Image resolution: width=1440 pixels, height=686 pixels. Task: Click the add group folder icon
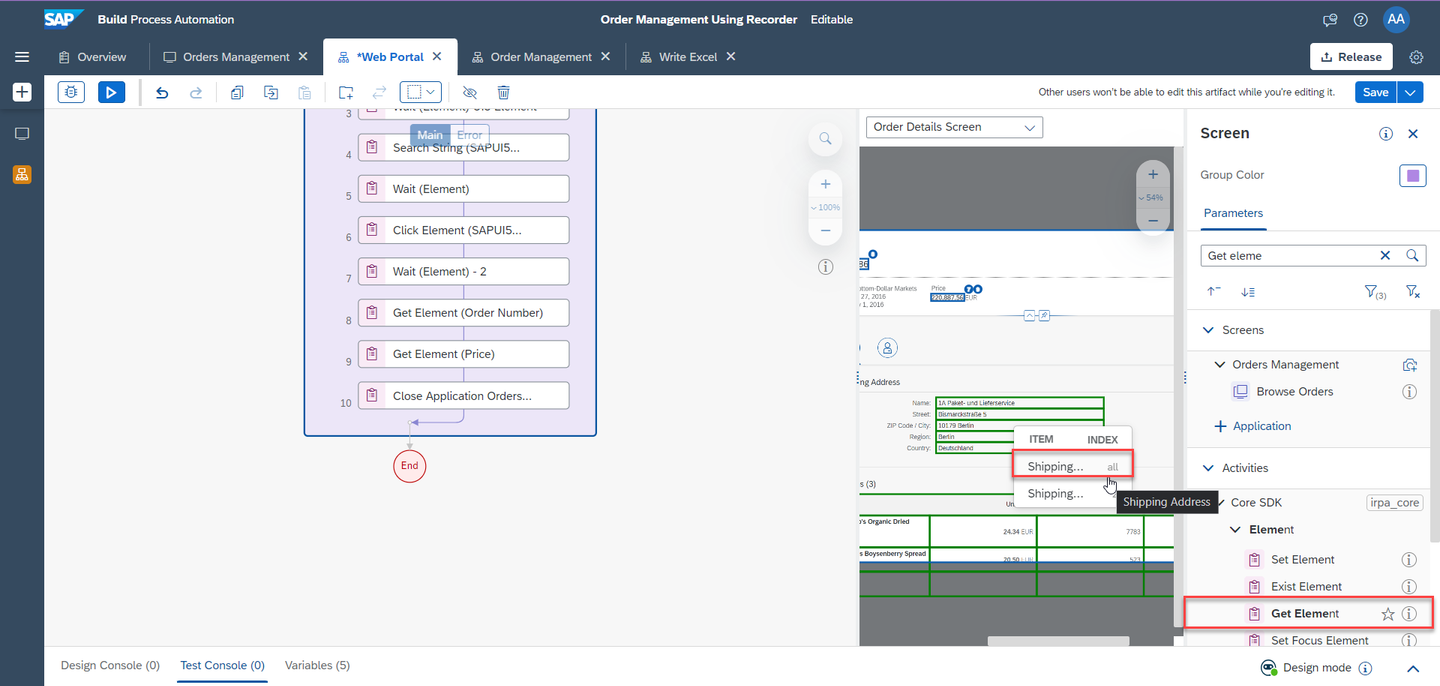coord(346,92)
